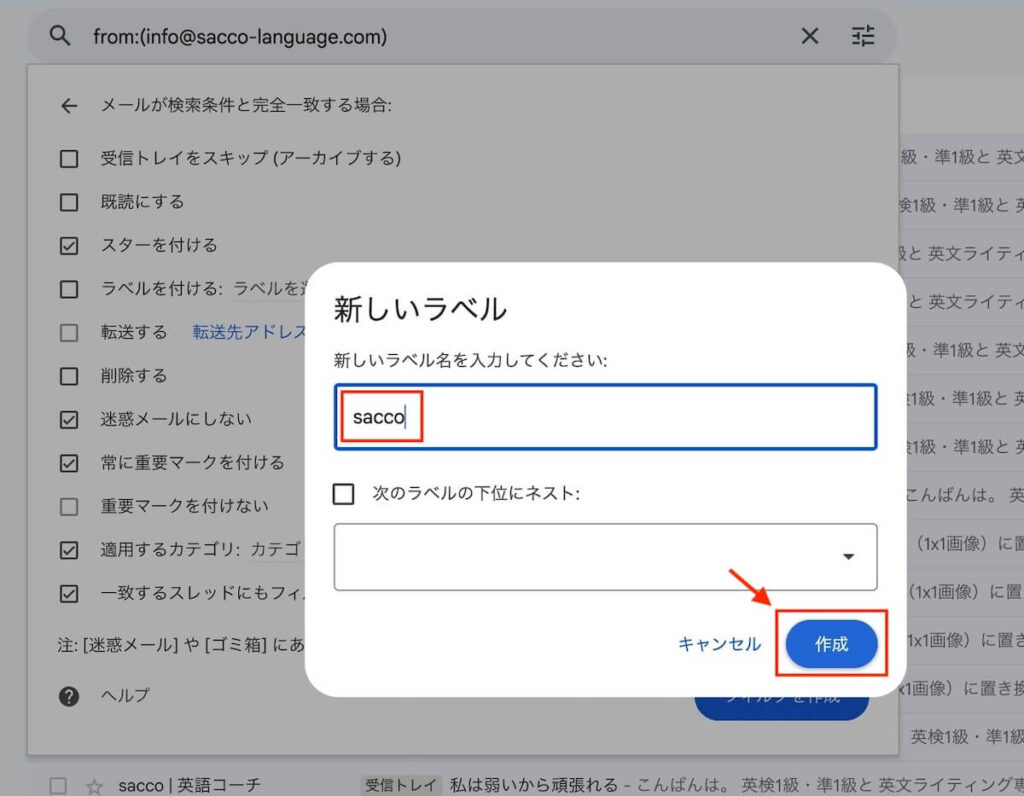Enable the 受信トレイをスキップ checkbox

[68, 158]
